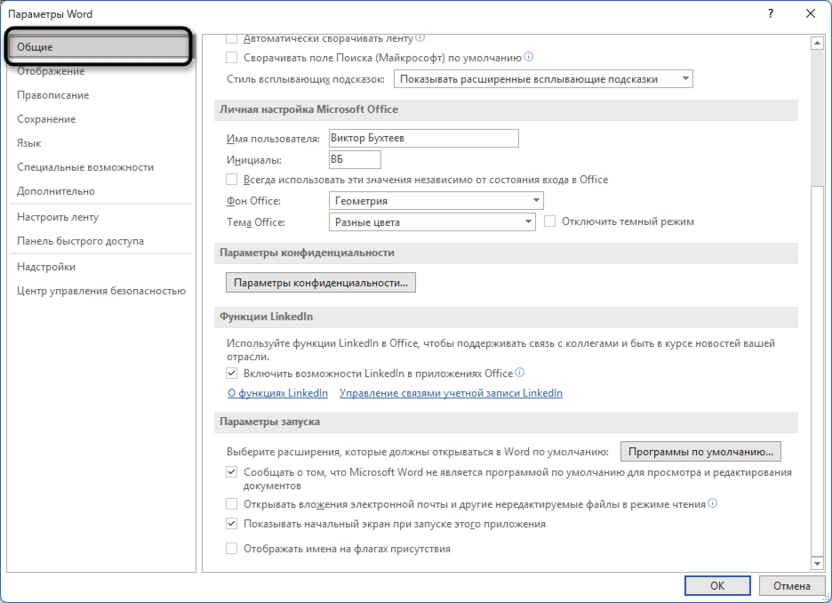Screen dimensions: 832x603
Task: Expand the 'Фон Office' Геометрия dropdown
Action: tap(436, 201)
